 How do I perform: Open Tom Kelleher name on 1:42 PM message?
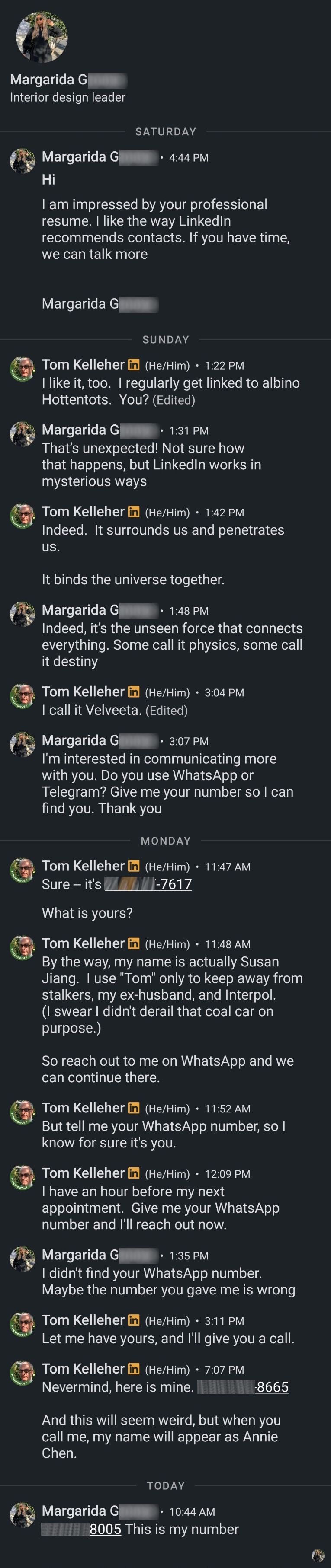[x=83, y=512]
